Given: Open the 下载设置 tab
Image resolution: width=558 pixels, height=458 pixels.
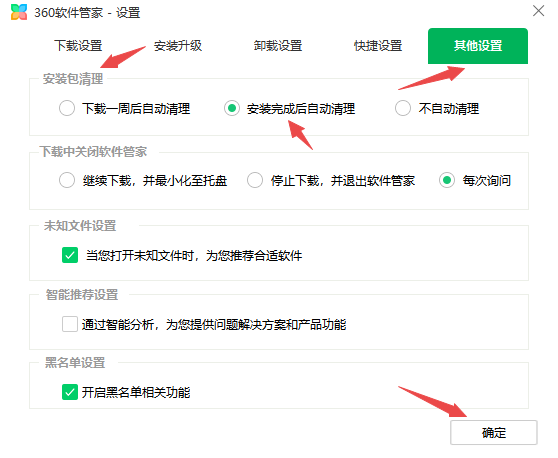Looking at the screenshot, I should [x=78, y=46].
